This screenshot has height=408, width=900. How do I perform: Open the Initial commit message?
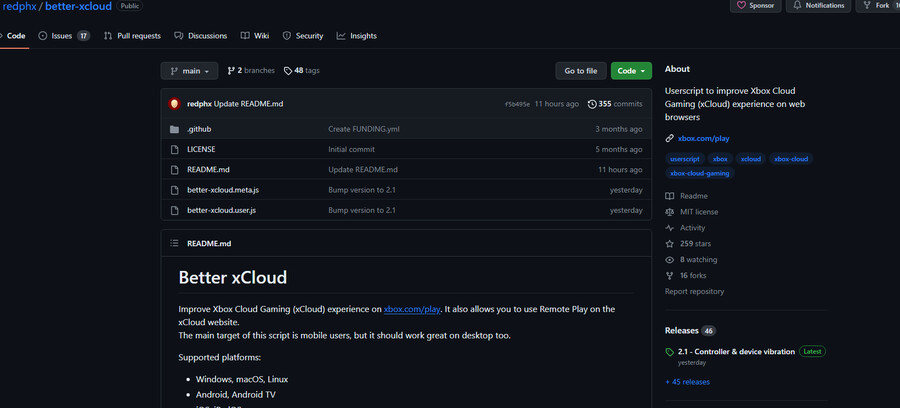point(351,149)
